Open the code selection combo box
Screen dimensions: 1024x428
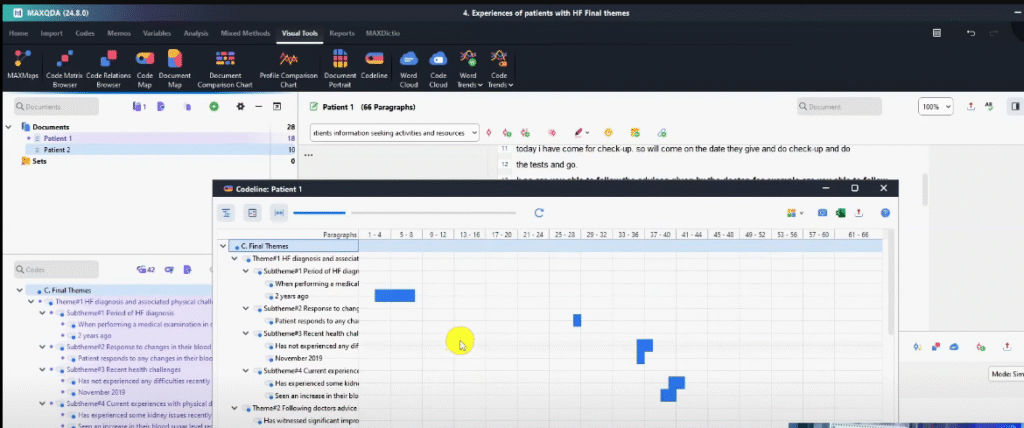tap(394, 133)
